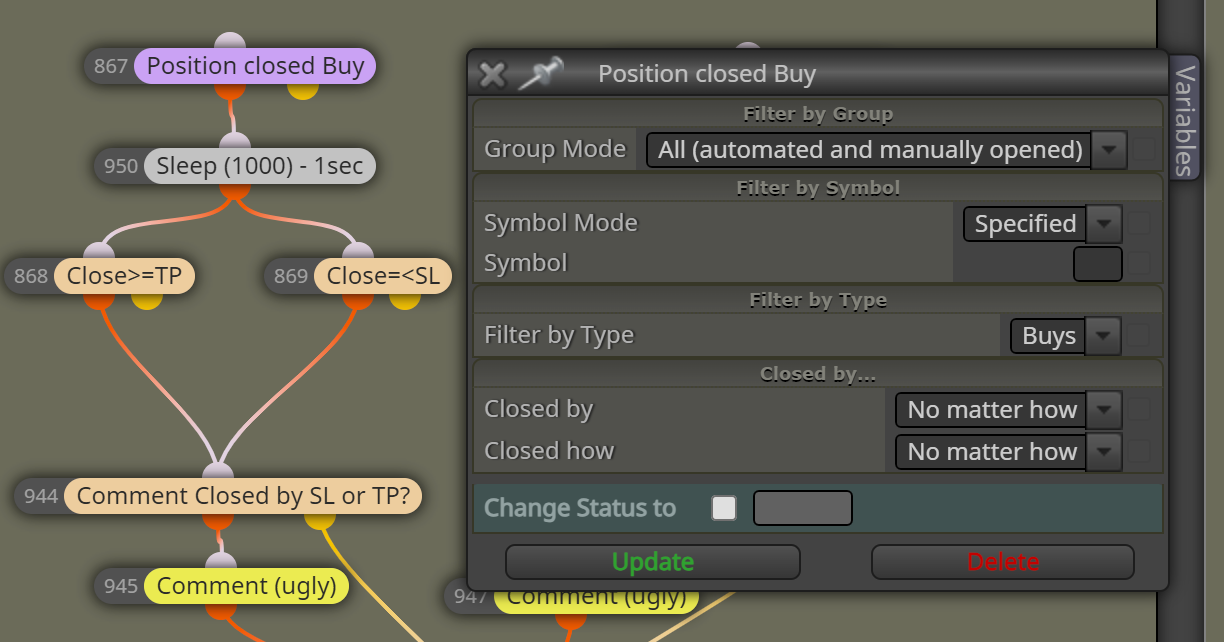Click yellow output connector of Position closed Buy
The height and width of the screenshot is (642, 1224).
click(x=303, y=89)
